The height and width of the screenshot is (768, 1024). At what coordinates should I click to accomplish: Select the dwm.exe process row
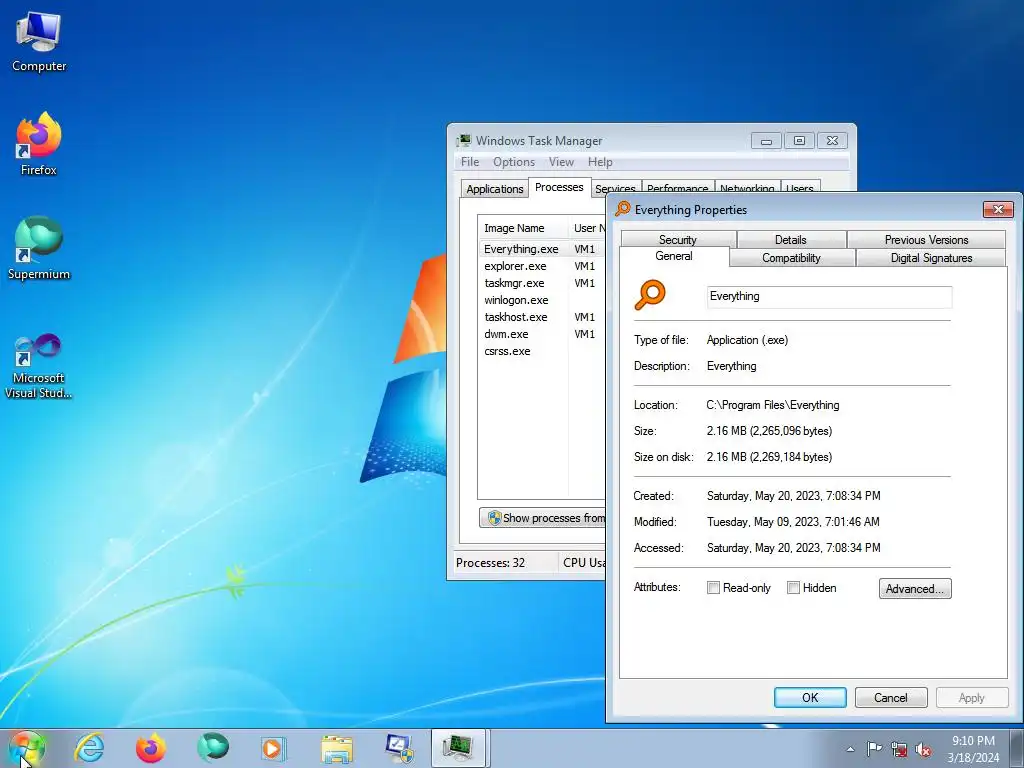[x=542, y=334]
